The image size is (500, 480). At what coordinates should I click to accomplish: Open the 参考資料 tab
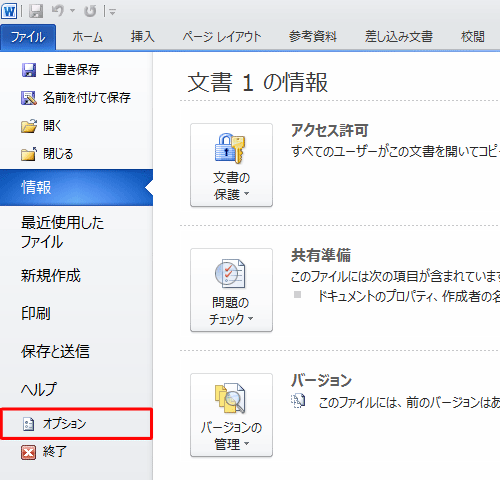pos(313,37)
